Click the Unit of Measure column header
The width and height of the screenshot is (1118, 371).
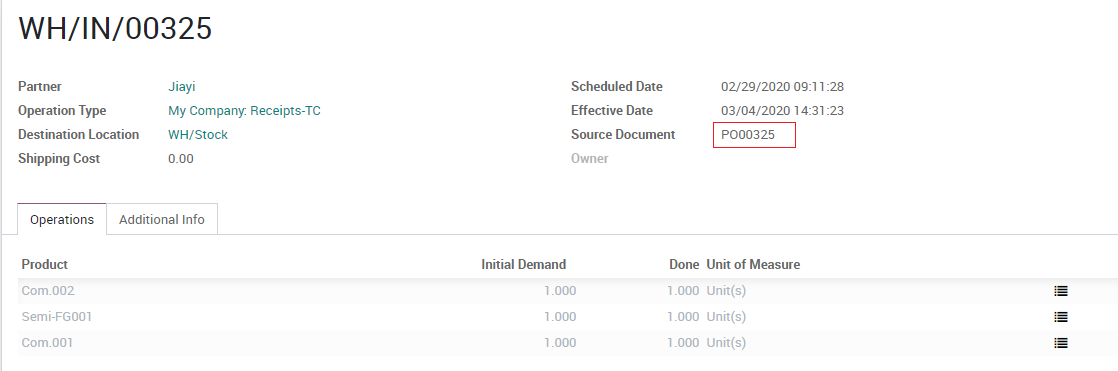point(753,265)
